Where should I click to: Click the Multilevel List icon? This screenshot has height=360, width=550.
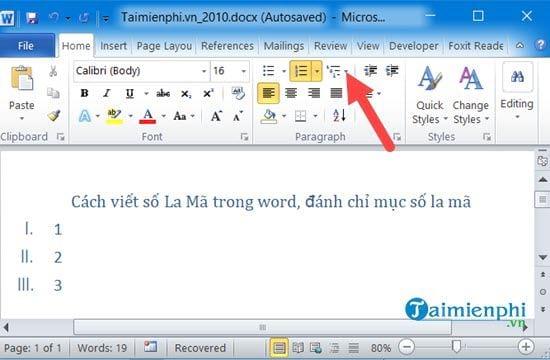tap(334, 71)
